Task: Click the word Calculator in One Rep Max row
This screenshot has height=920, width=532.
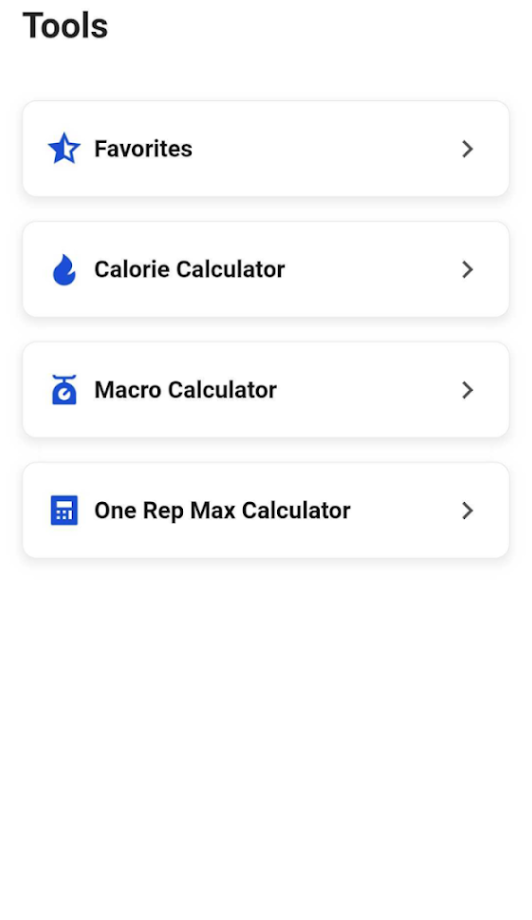Action: coord(296,510)
